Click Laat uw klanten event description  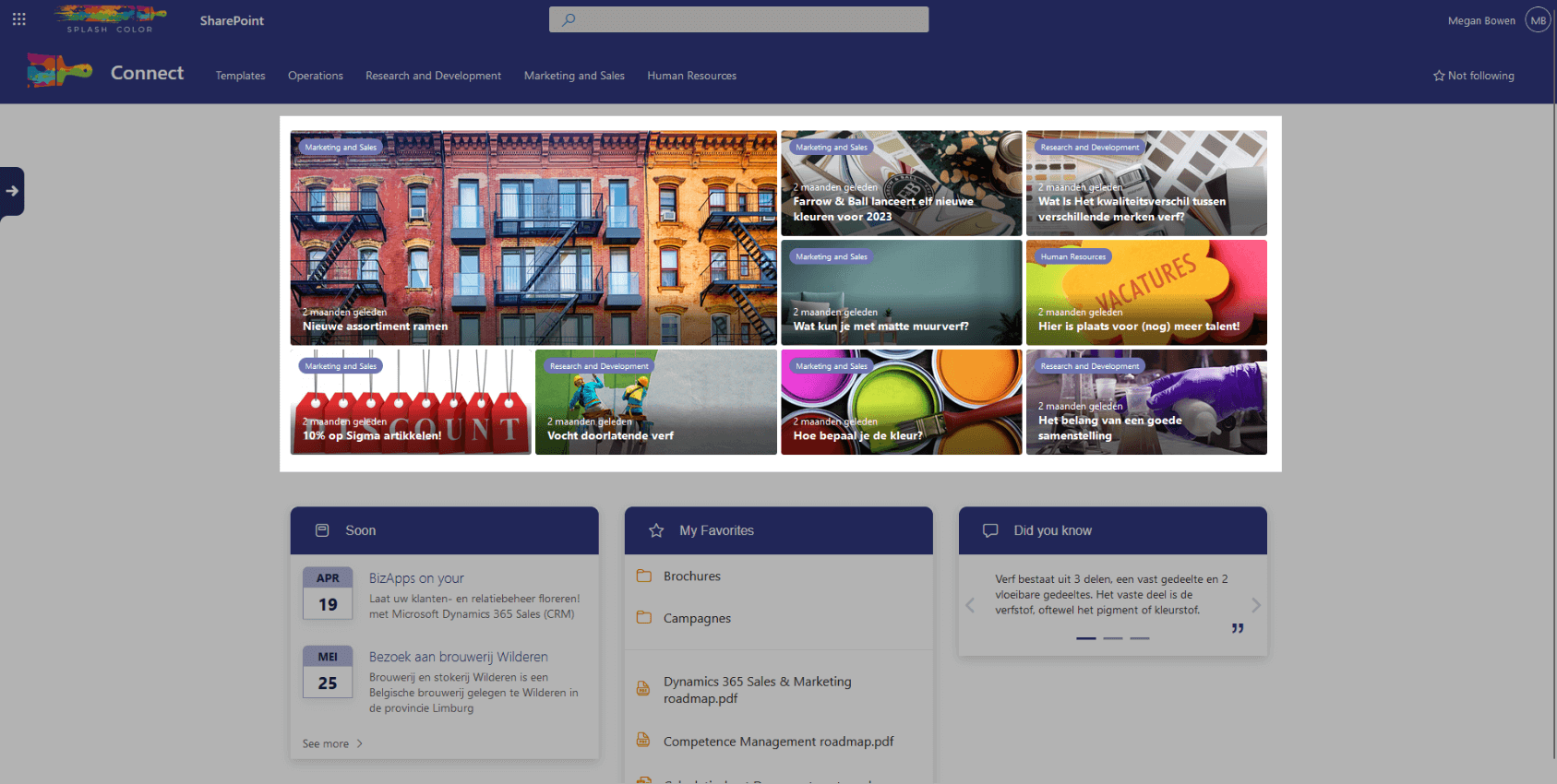474,606
